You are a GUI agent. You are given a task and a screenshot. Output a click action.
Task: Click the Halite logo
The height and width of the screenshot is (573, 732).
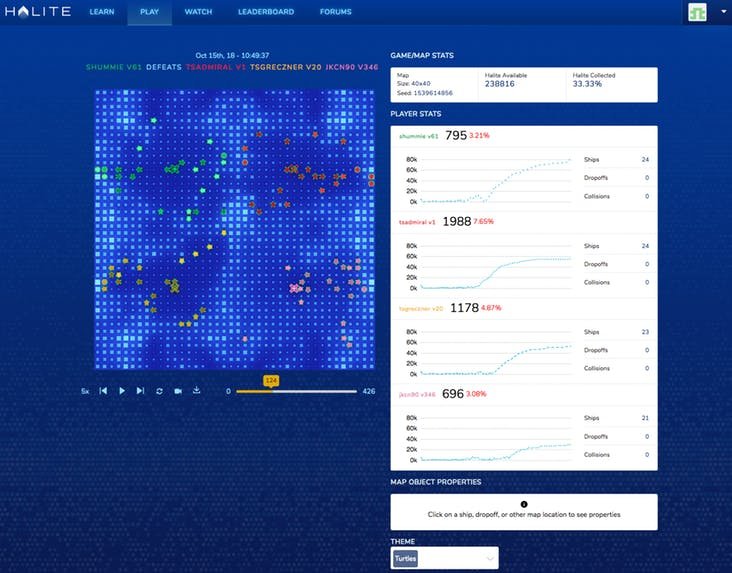pos(38,11)
